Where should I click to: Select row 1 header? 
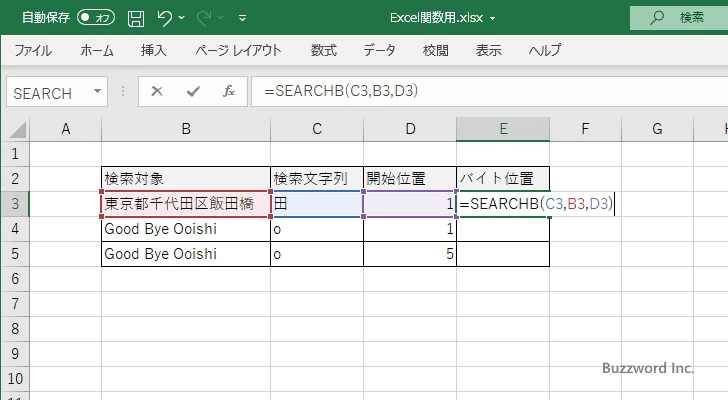pyautogui.click(x=15, y=154)
